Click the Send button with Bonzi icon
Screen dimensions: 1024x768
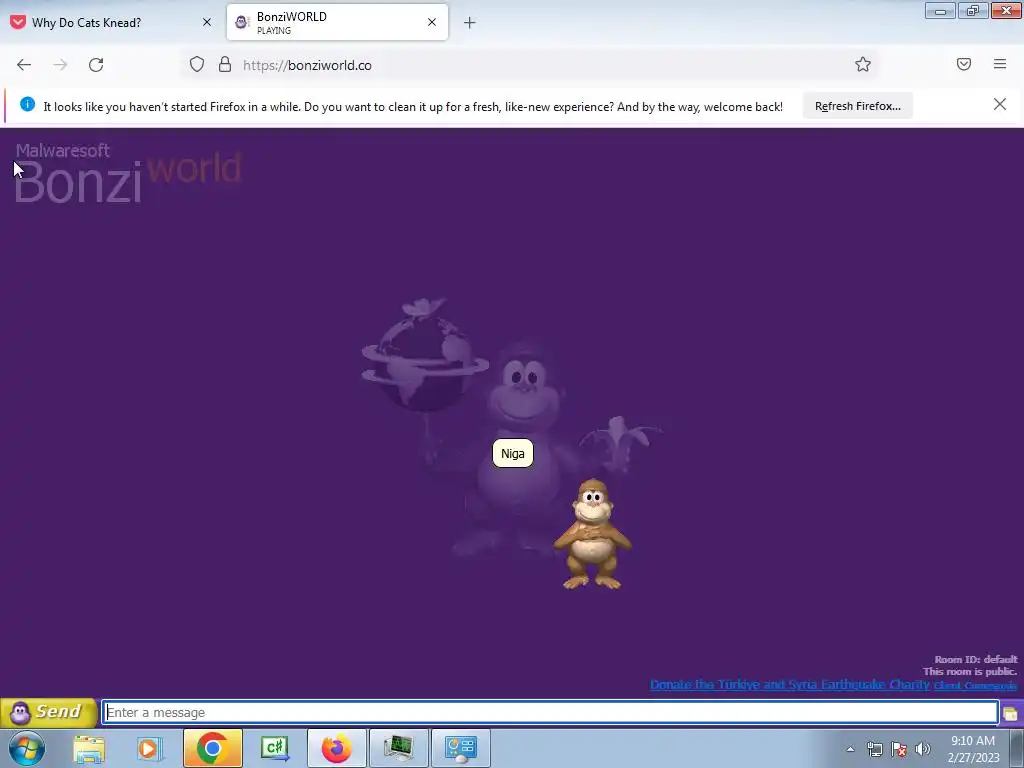pos(49,712)
